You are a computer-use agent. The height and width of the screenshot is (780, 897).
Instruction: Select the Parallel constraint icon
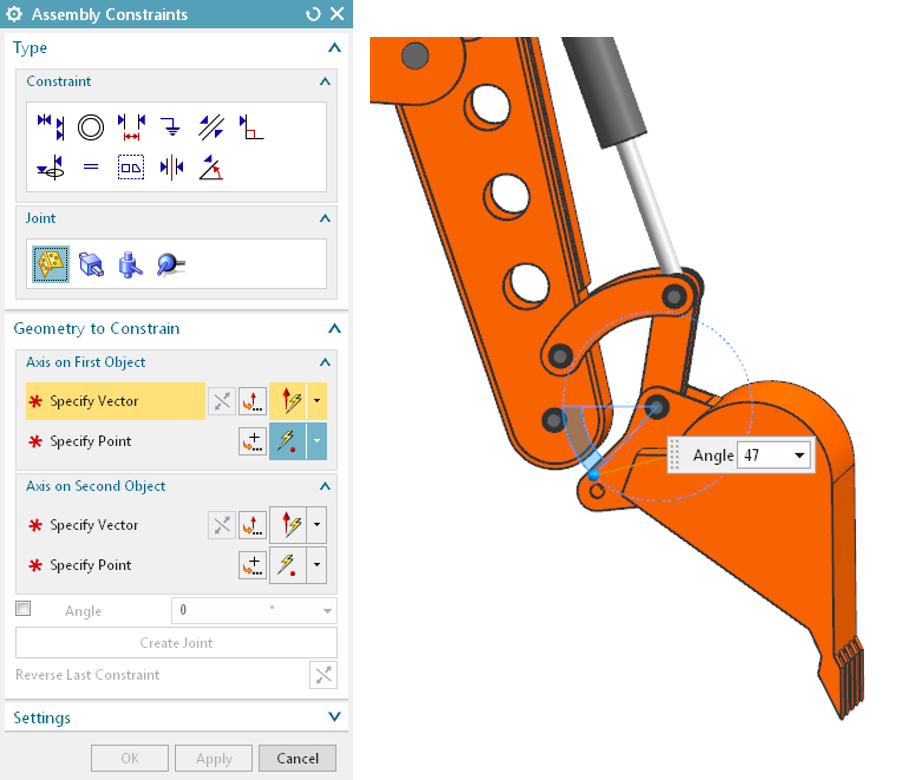click(x=211, y=127)
